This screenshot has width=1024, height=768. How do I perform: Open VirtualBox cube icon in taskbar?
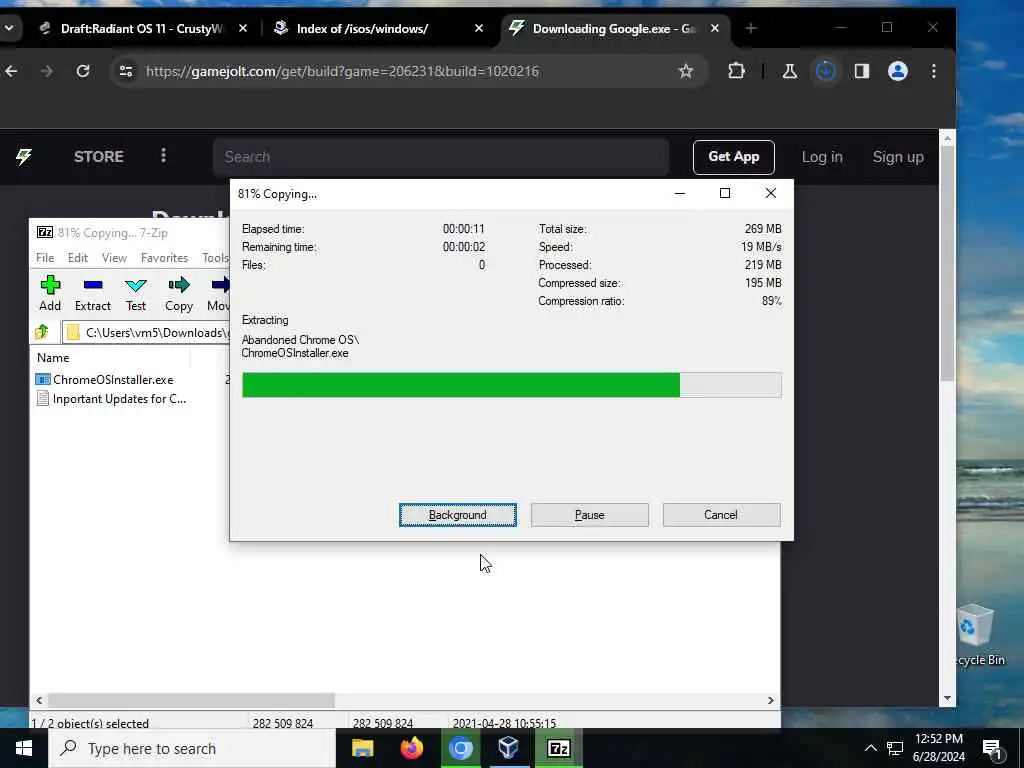[509, 748]
